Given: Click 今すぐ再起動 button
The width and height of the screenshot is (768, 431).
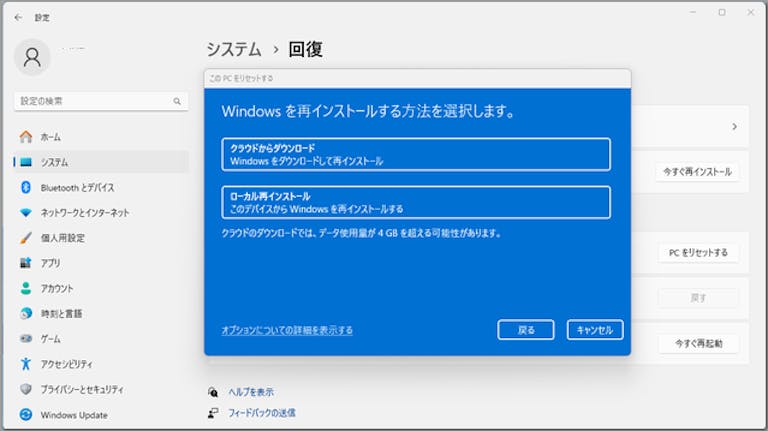Looking at the screenshot, I should point(698,343).
